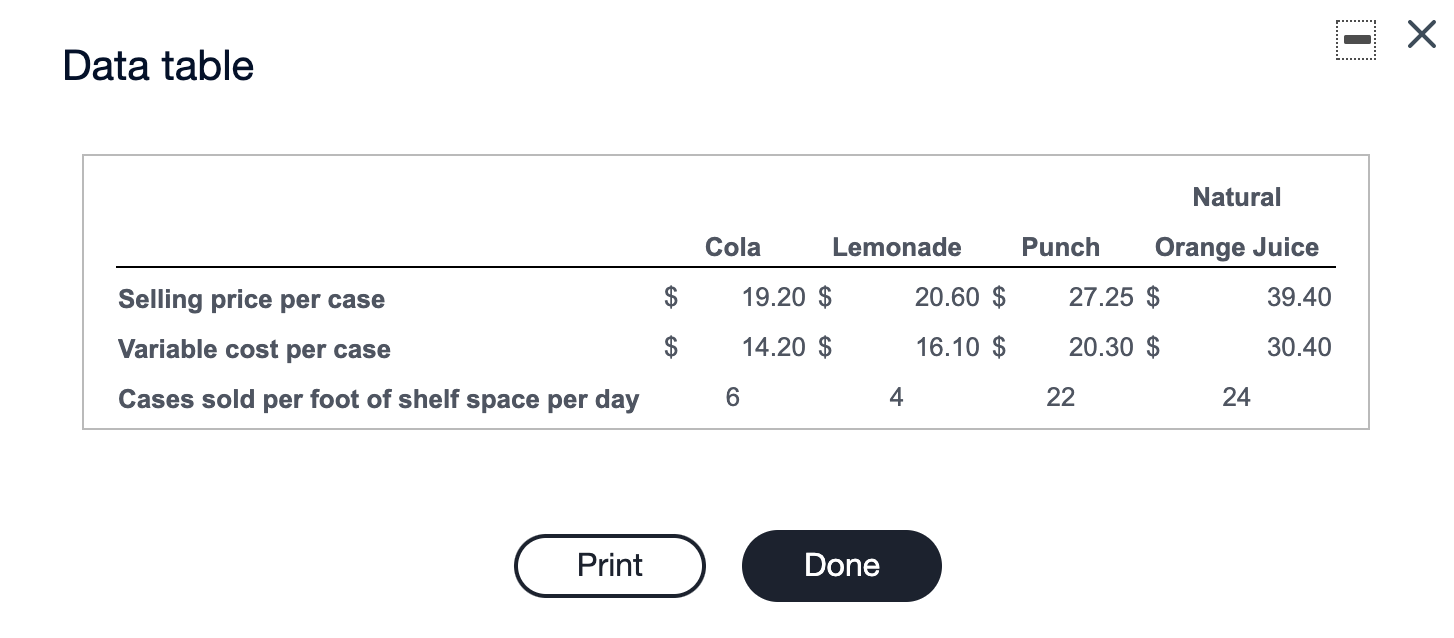Viewport: 1454px width, 638px height.
Task: Click the 30.40 Orange Juice variable cost value
Action: pyautogui.click(x=1299, y=347)
